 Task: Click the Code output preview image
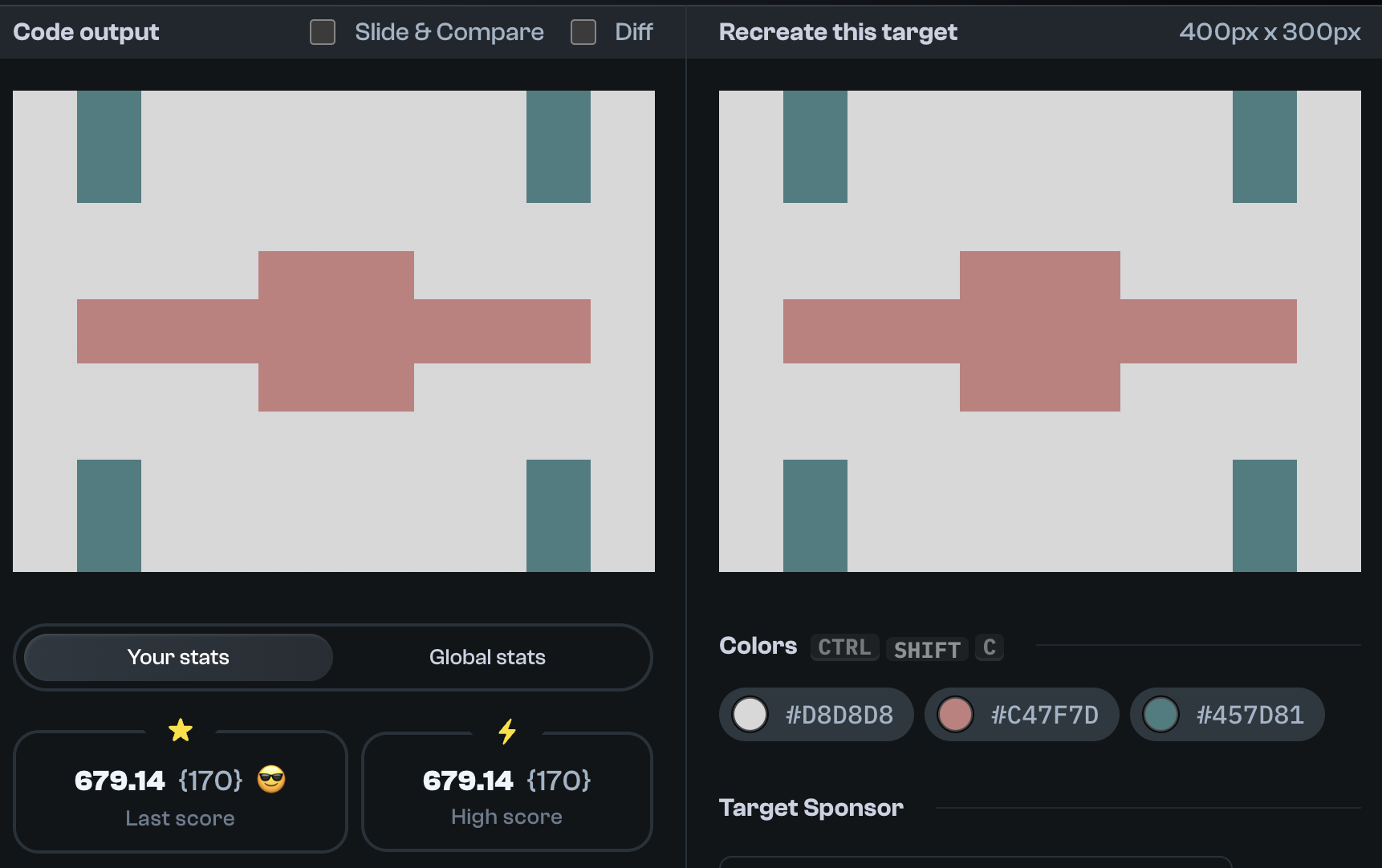pos(334,331)
